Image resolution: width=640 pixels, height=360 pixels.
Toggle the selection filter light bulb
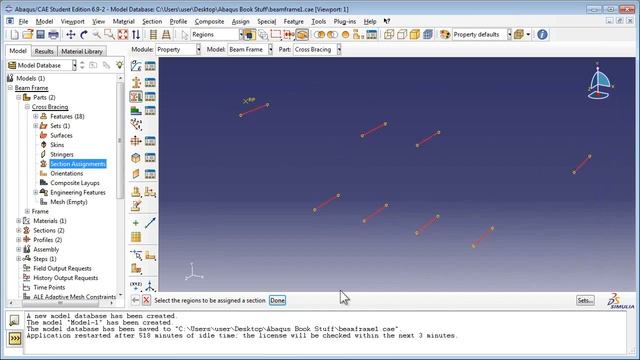click(x=119, y=65)
